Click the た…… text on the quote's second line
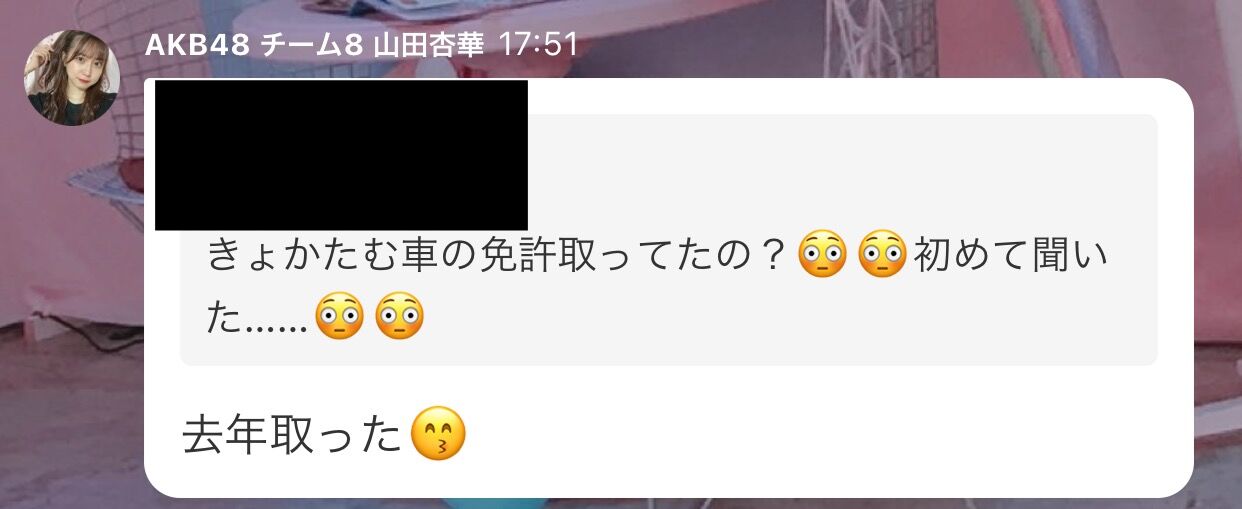The width and height of the screenshot is (1242, 509). pyautogui.click(x=257, y=317)
